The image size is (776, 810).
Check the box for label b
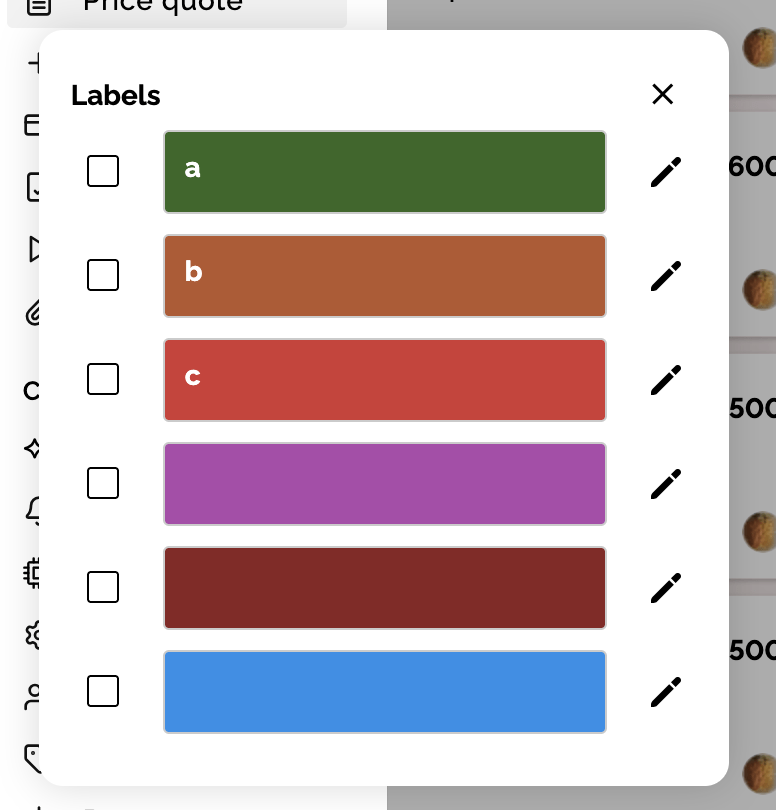click(103, 275)
